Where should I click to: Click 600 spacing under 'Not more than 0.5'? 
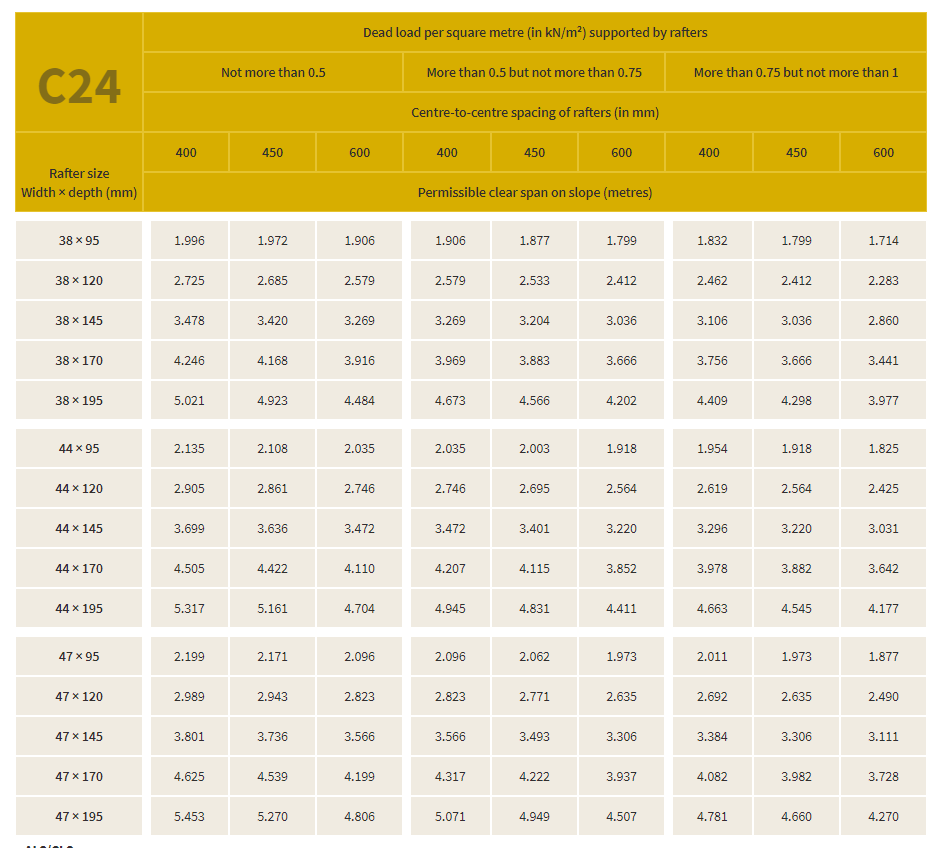pos(359,152)
